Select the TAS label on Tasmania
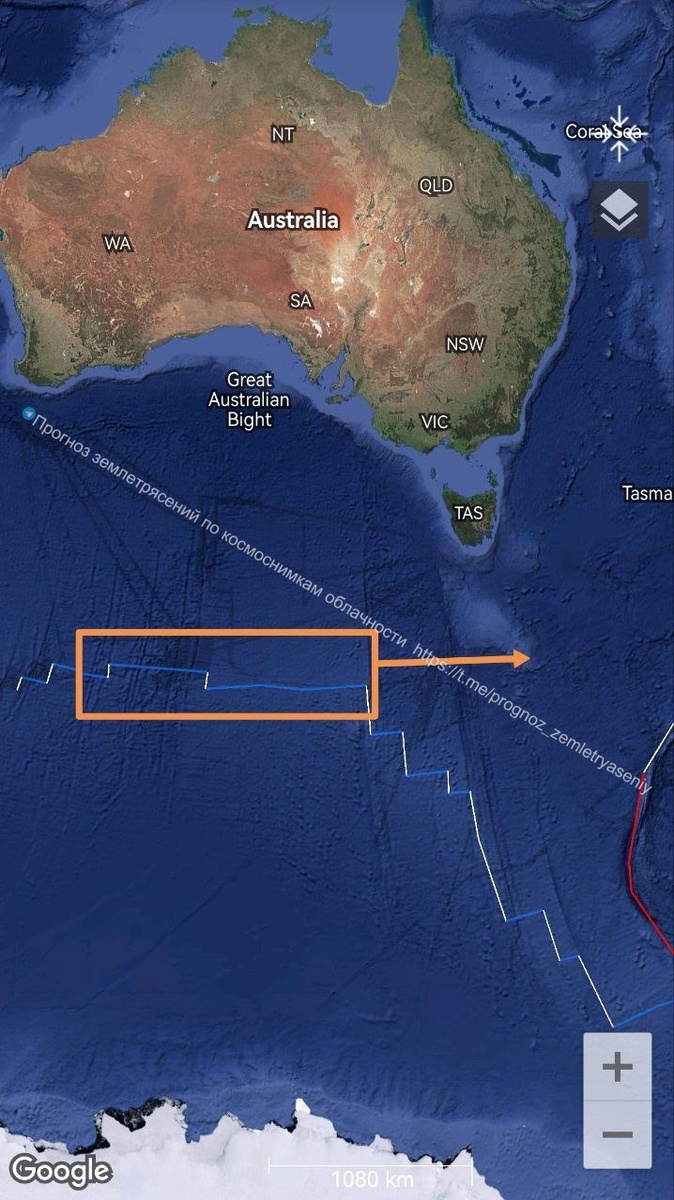The image size is (674, 1200). click(468, 513)
